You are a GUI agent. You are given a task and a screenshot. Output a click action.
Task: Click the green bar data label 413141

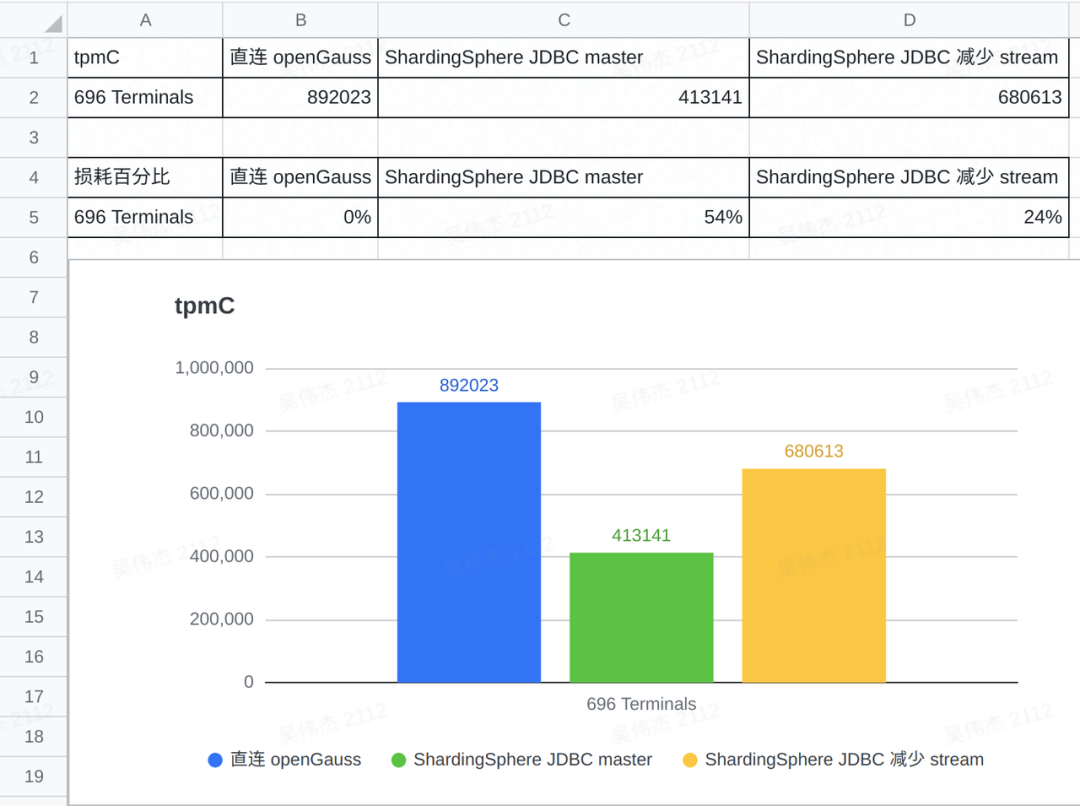pyautogui.click(x=641, y=535)
